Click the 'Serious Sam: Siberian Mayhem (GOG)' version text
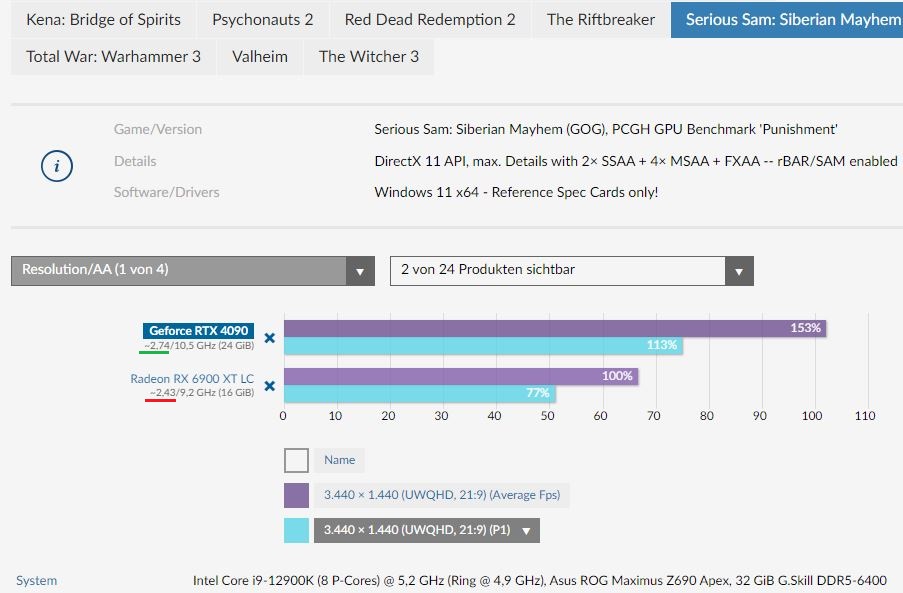Screen dimensions: 903x593 (606, 129)
